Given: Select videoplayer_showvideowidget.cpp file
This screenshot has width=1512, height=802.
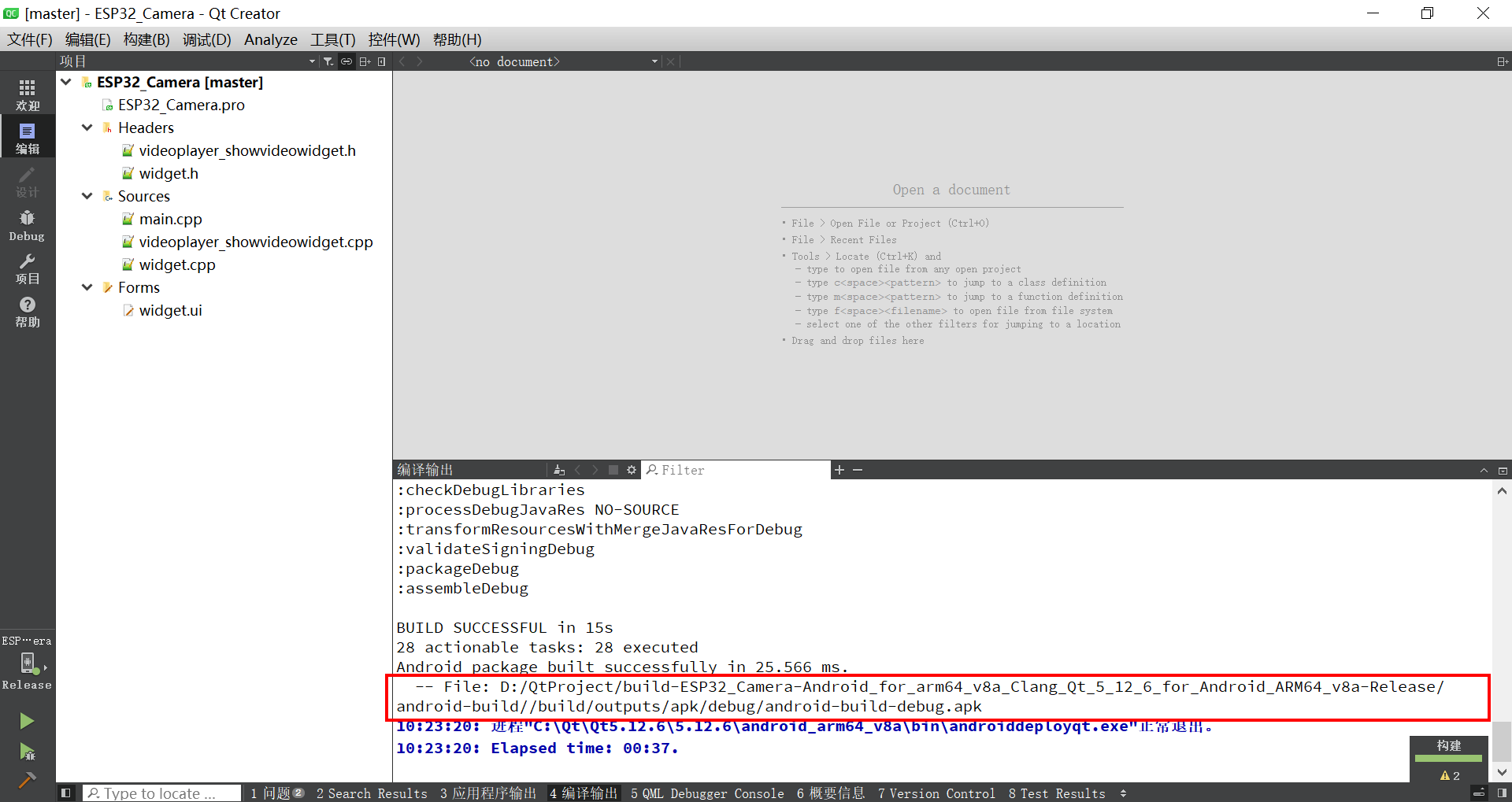Looking at the screenshot, I should 256,242.
